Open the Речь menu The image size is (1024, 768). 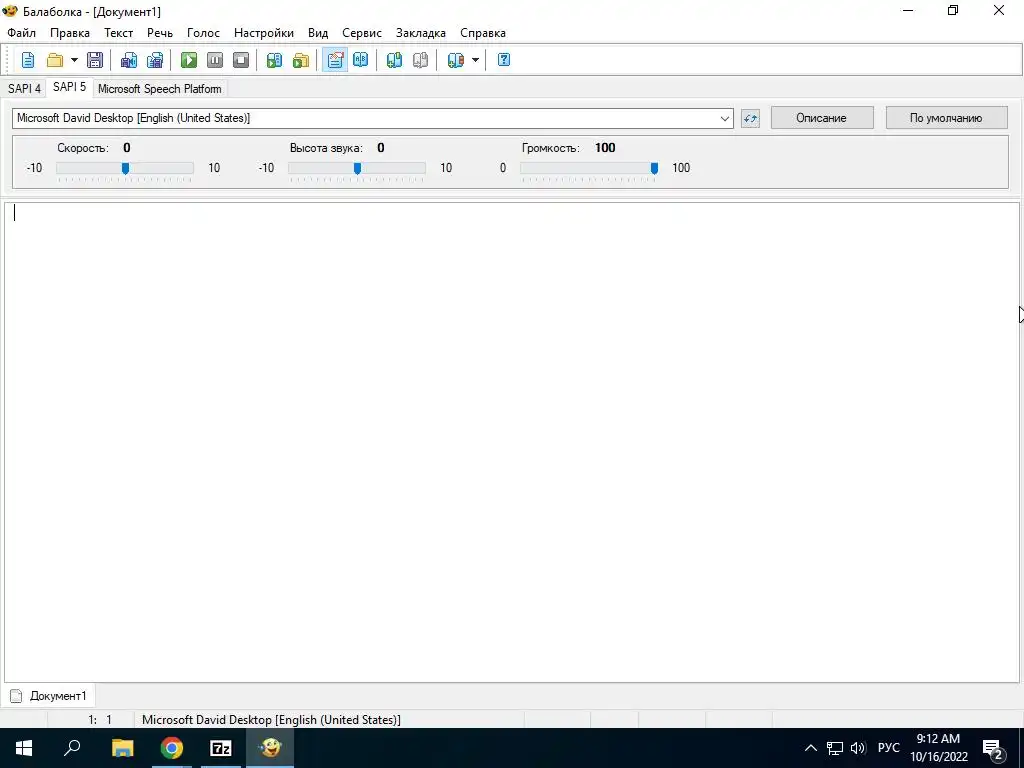click(x=160, y=33)
